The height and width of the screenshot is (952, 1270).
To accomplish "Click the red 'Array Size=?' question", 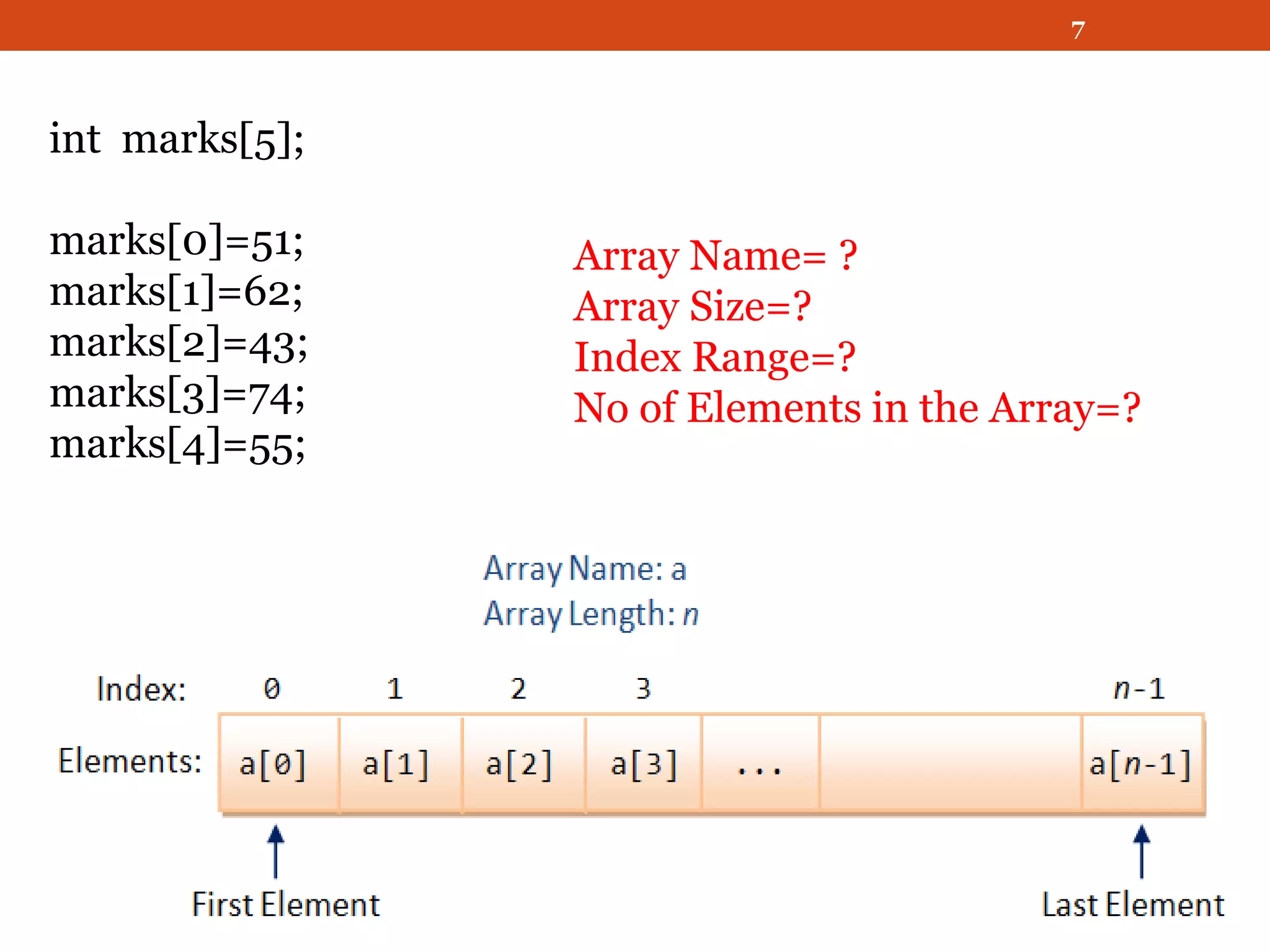I will 692,307.
